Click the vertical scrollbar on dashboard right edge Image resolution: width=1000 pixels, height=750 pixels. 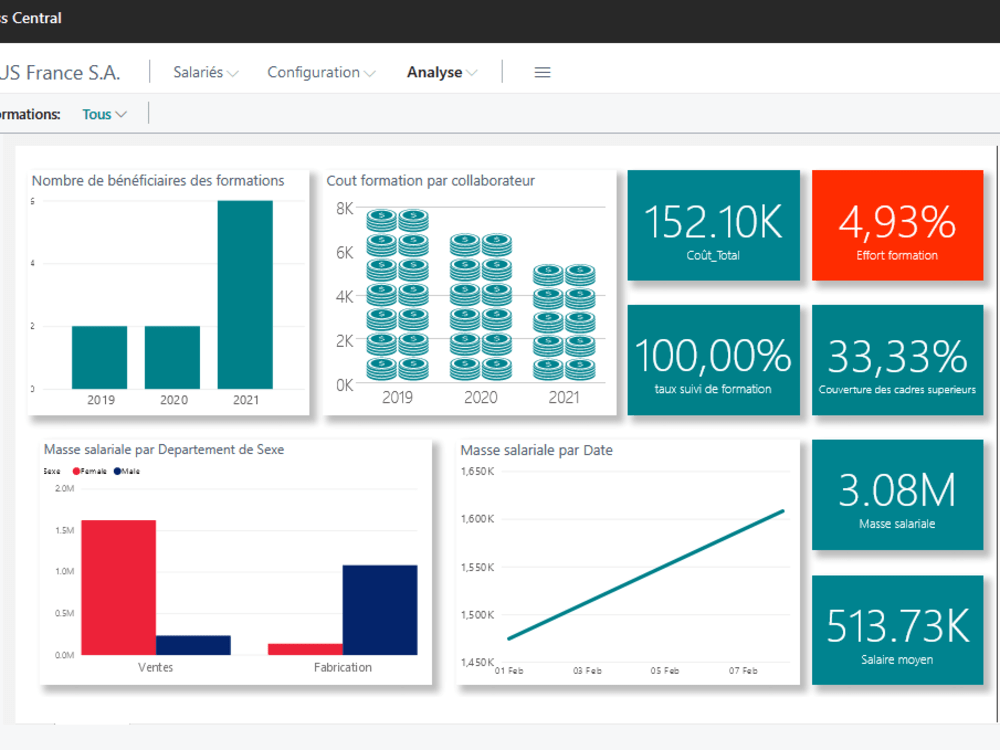[x=997, y=434]
